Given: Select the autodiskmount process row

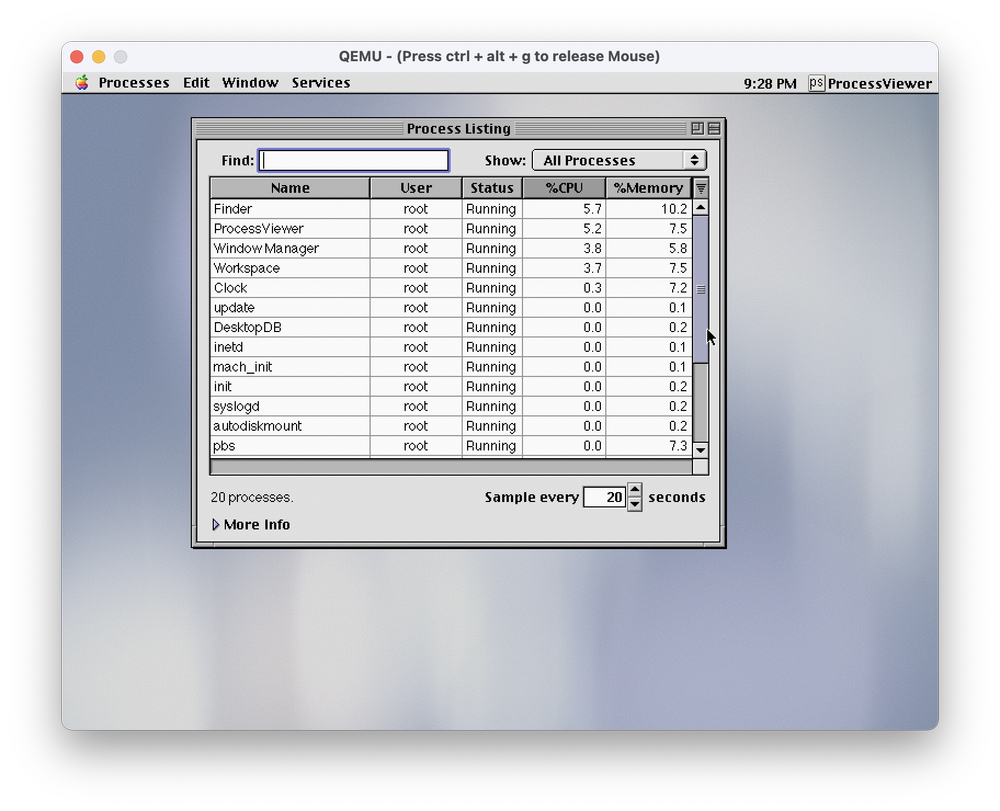Looking at the screenshot, I should (451, 427).
